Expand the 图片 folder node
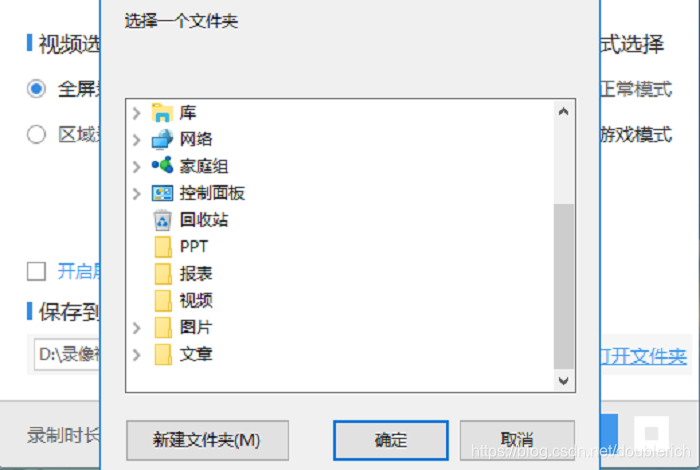The height and width of the screenshot is (470, 700). coord(137,328)
